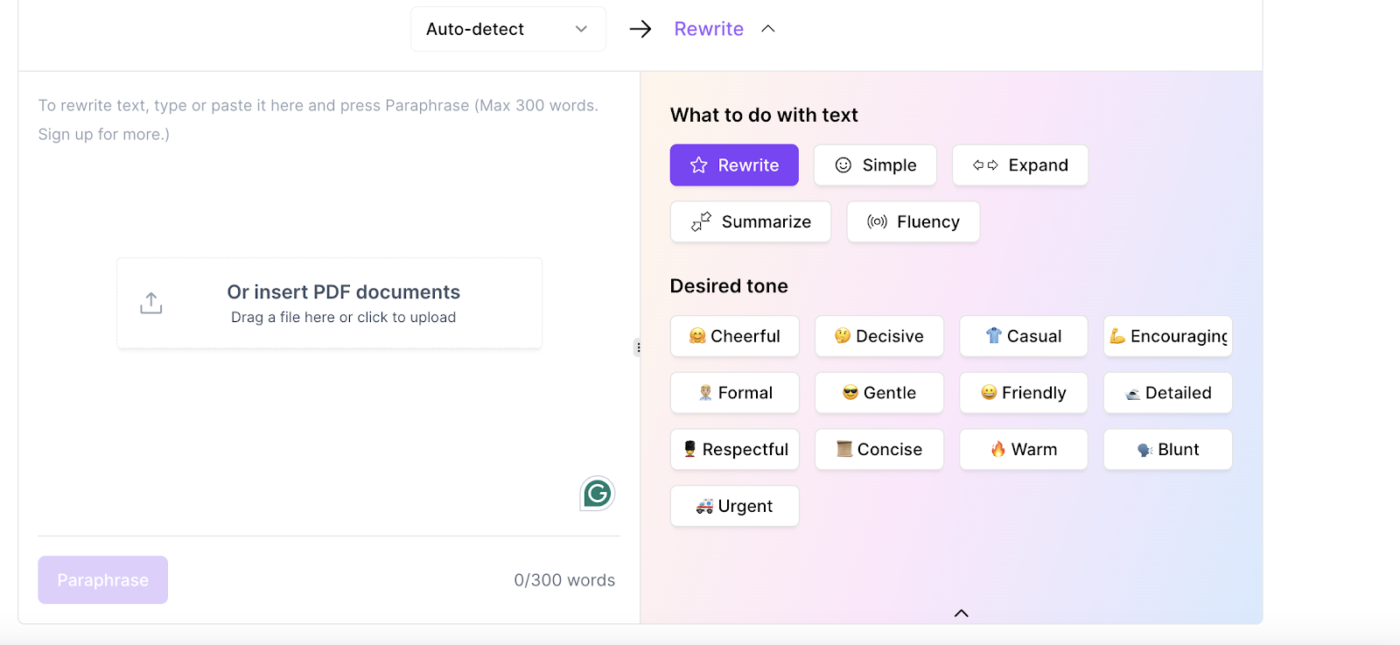Click the upload icon beside insert PDF
Viewport: 1400px width, 645px height.
[x=151, y=303]
